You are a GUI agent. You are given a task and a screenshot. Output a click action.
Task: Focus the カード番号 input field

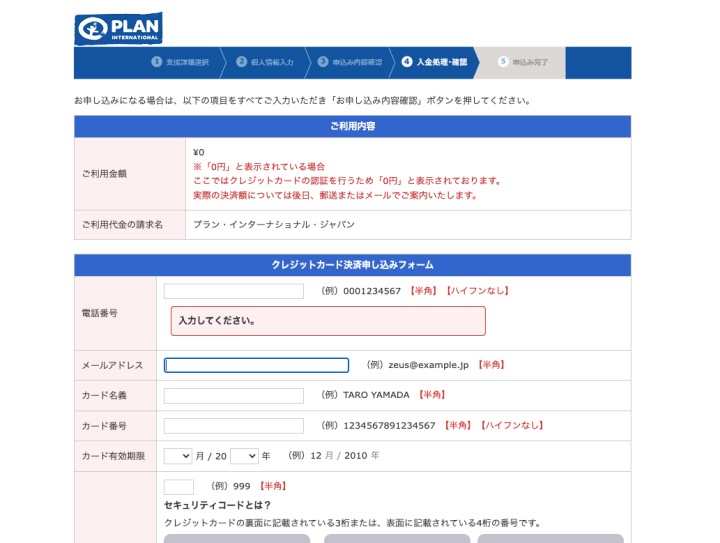click(234, 426)
